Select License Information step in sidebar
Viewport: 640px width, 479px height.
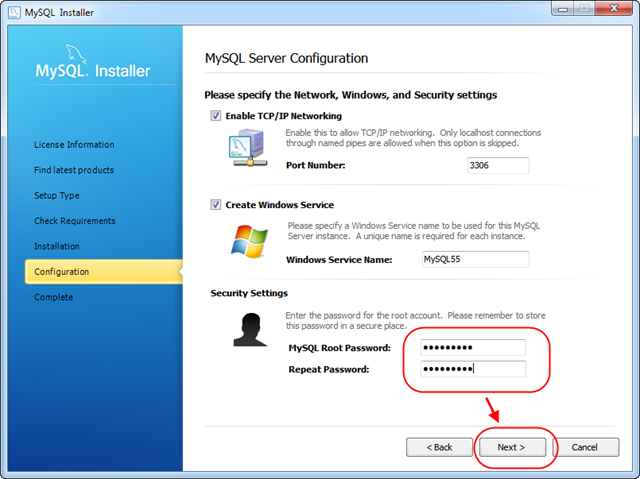[x=74, y=144]
